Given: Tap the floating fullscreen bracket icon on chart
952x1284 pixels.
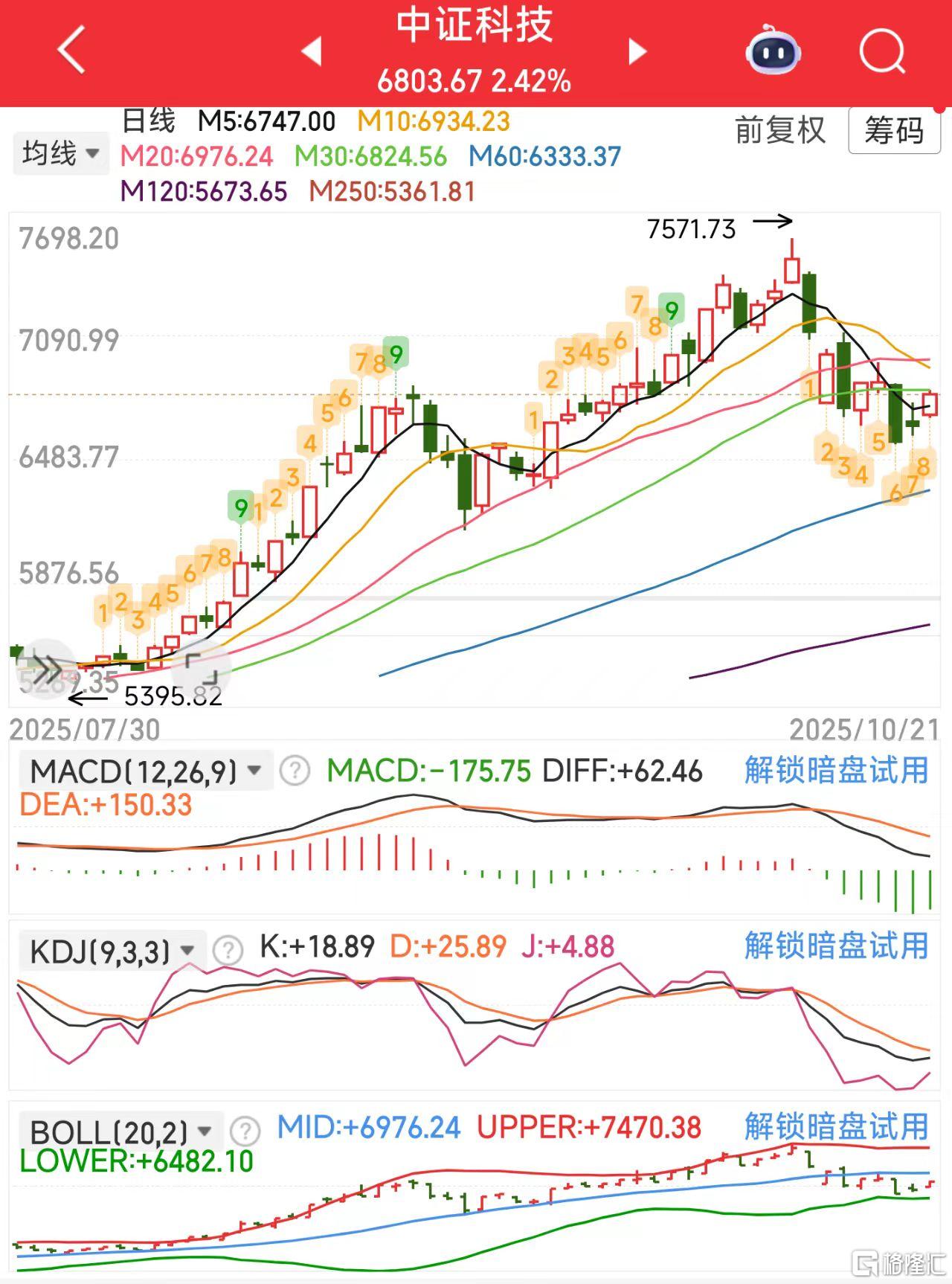Looking at the screenshot, I should tap(201, 668).
